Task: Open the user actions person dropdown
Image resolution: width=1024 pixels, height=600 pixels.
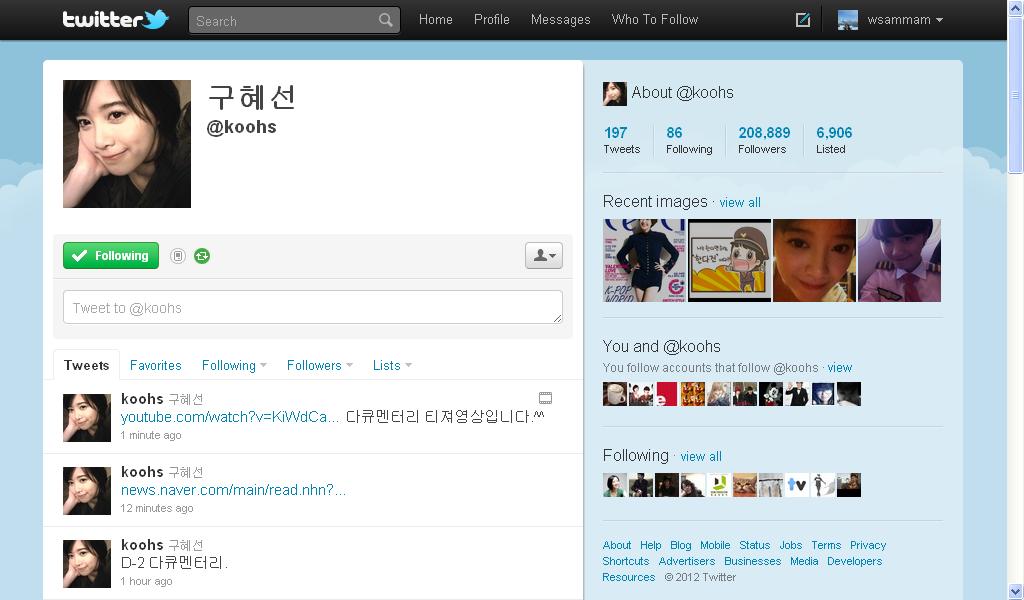Action: click(544, 255)
